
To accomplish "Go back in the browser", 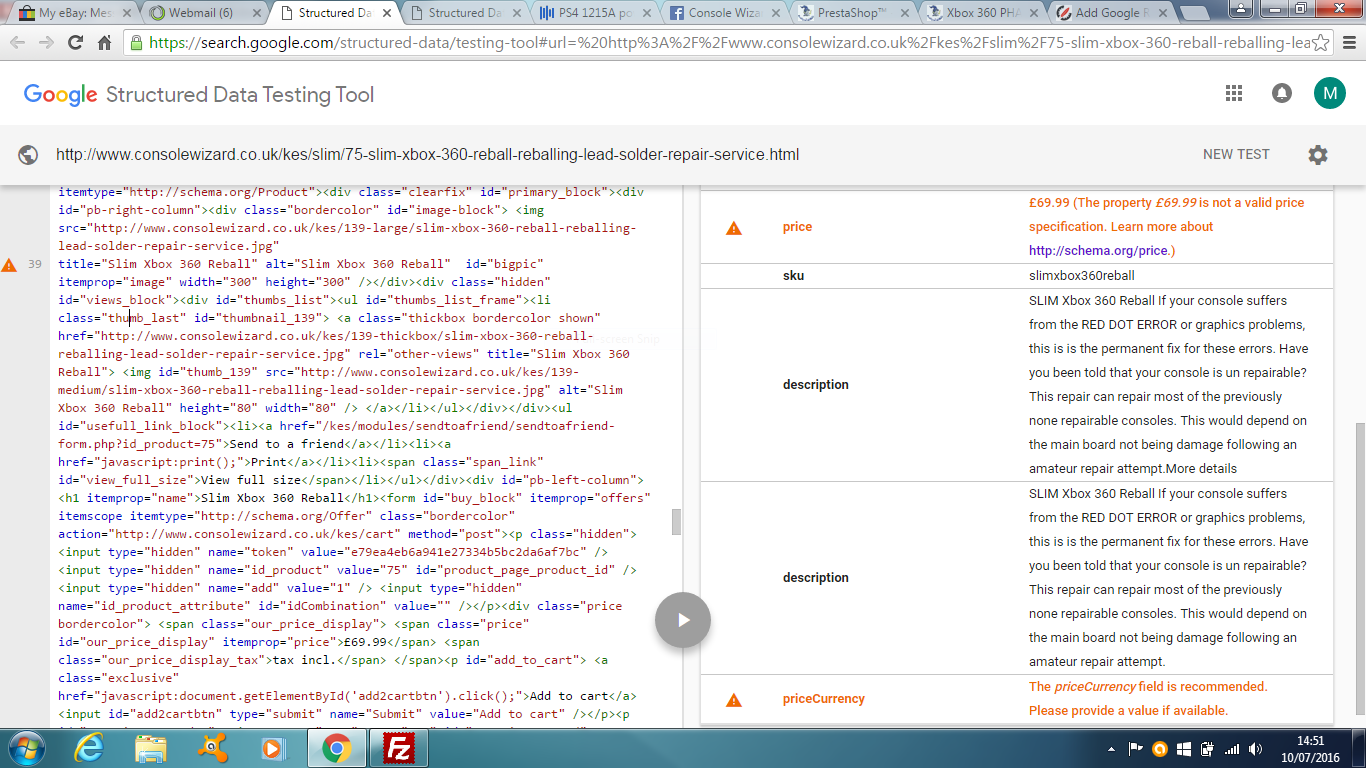I will 18,43.
